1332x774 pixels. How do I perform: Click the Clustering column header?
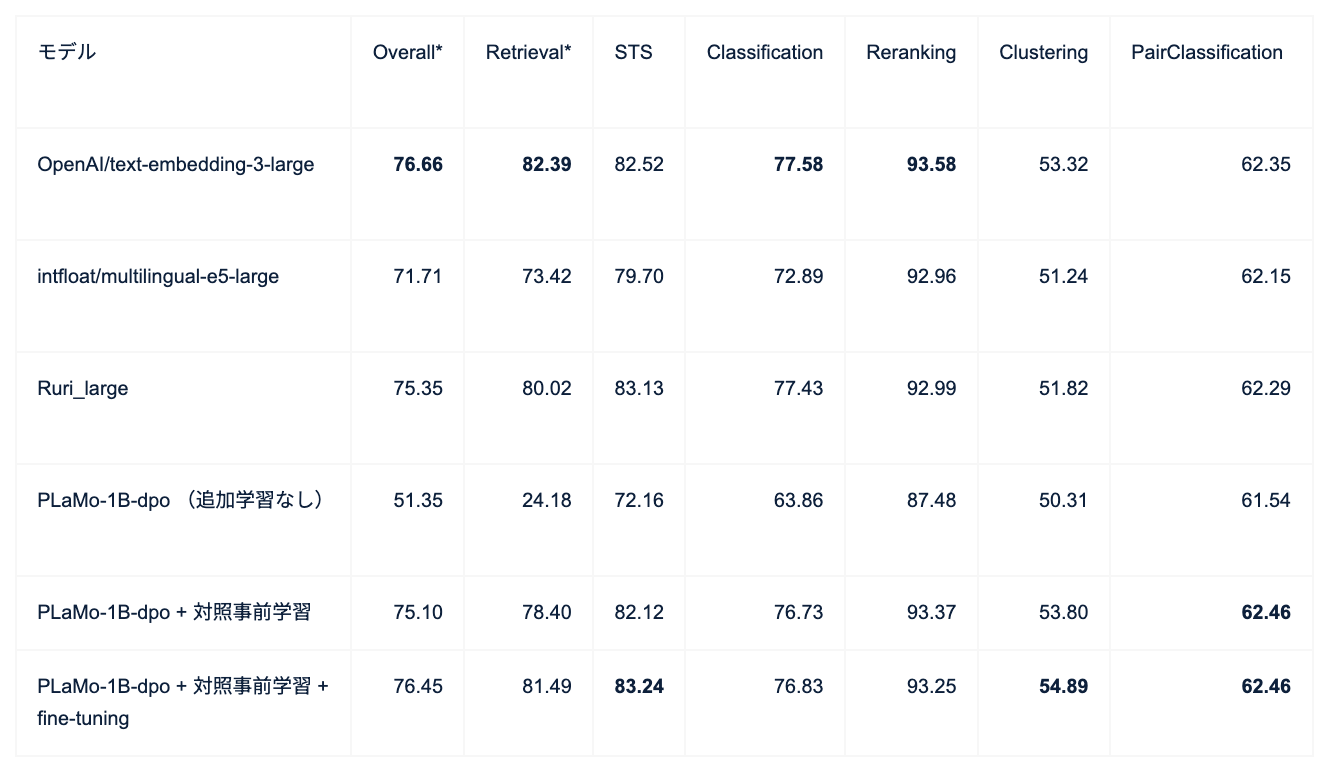coord(1043,53)
